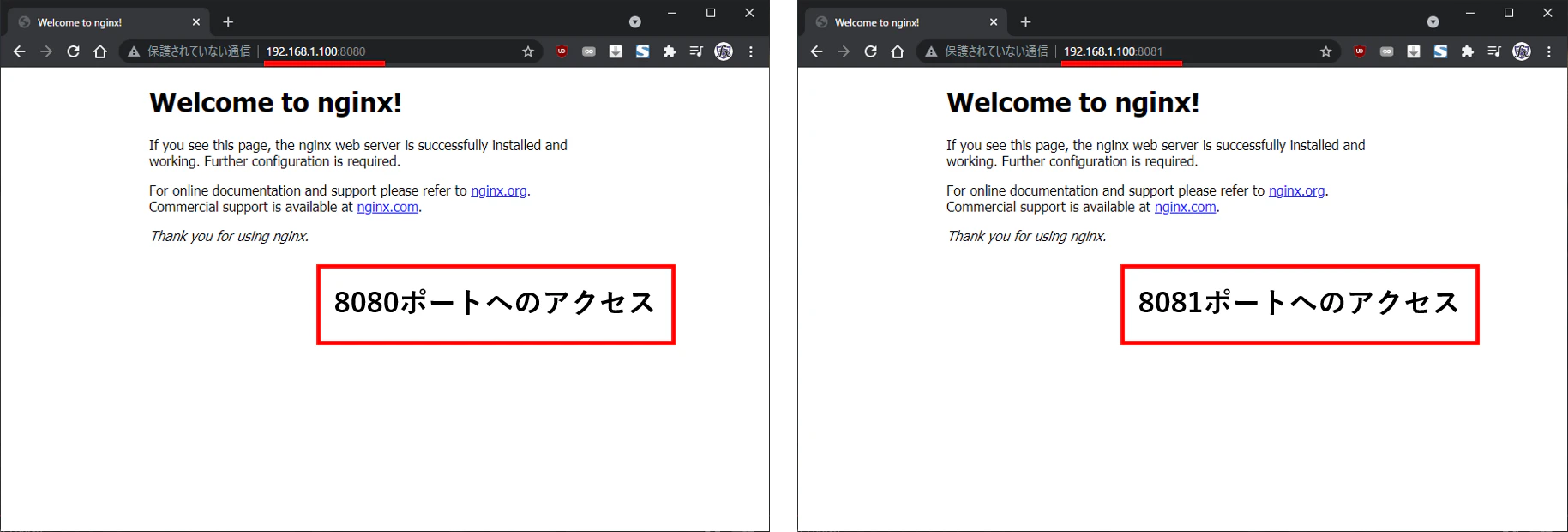Click blue S extension icon in 8081 window

point(1440,51)
